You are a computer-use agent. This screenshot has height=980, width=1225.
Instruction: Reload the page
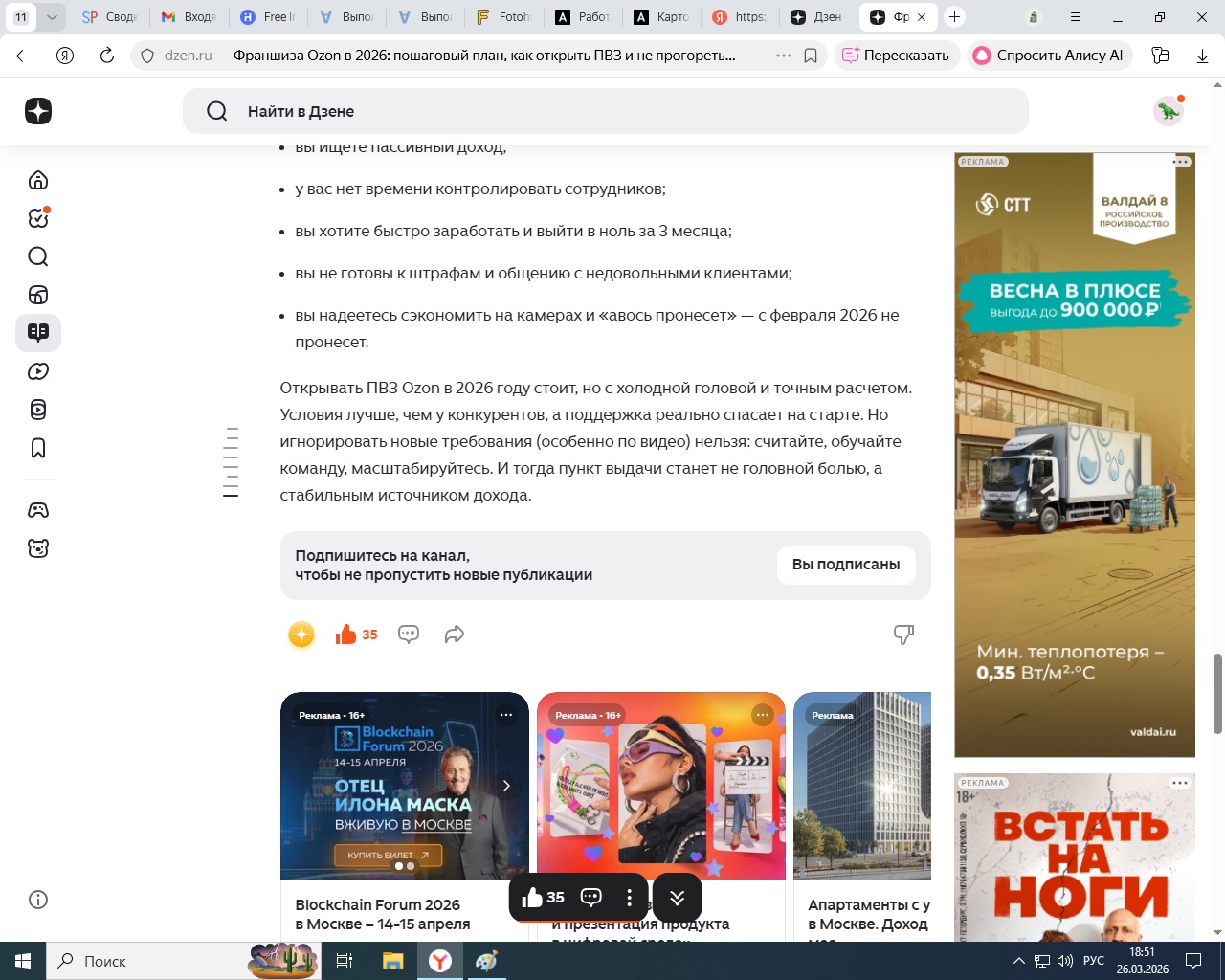point(107,56)
